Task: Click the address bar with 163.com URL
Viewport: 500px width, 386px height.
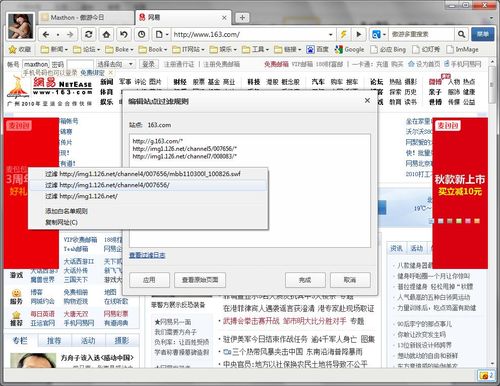Action: 249,34
